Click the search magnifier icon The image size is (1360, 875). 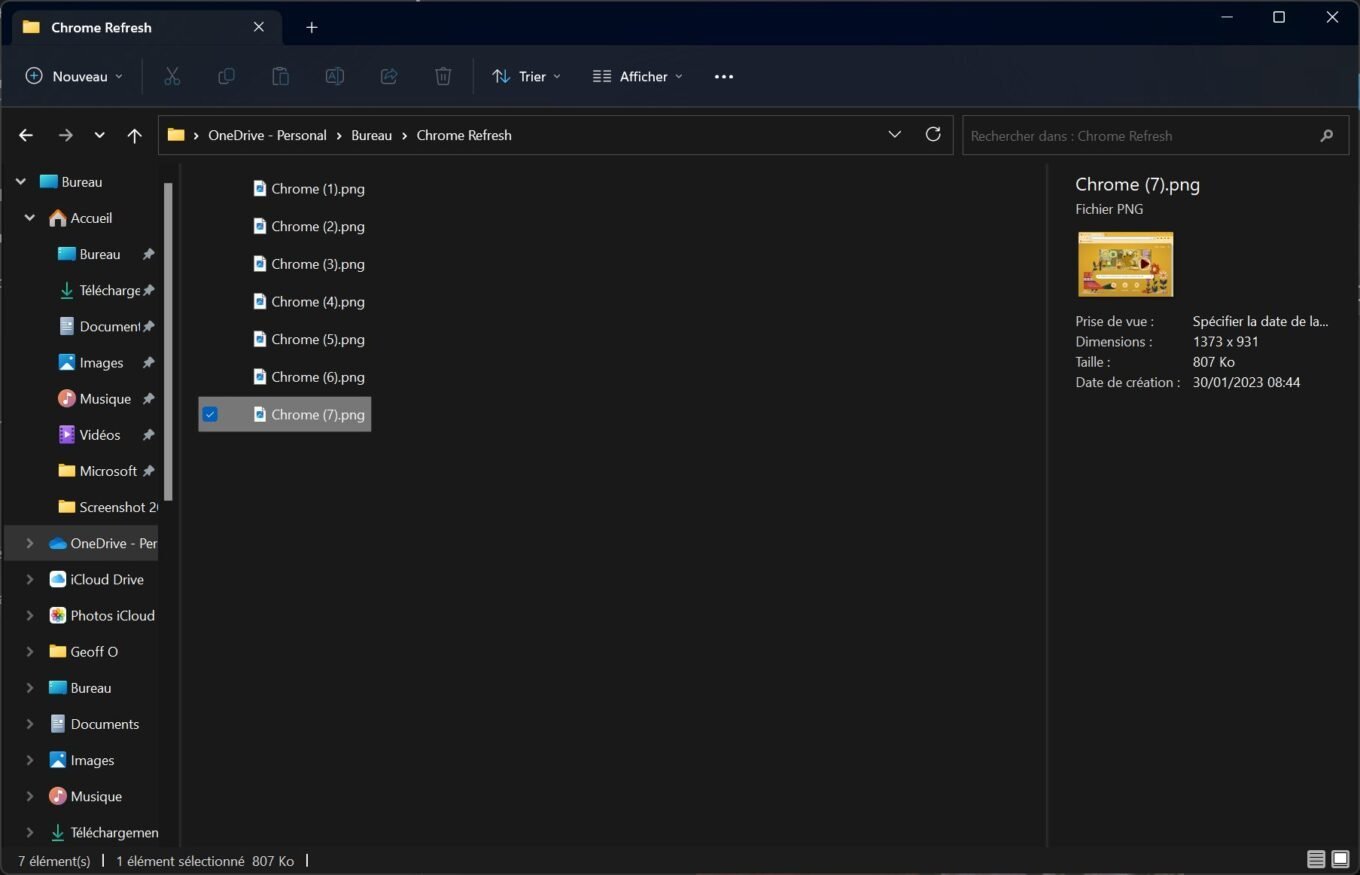[1327, 135]
